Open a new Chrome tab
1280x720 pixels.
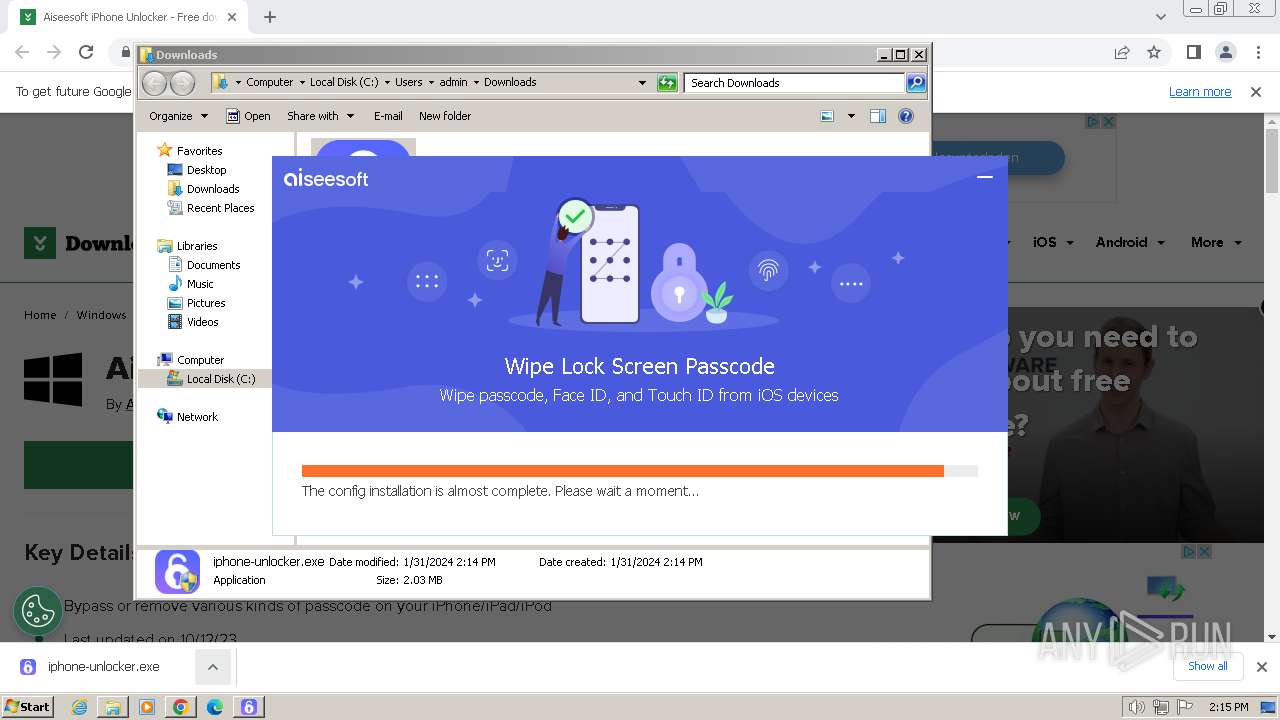pos(270,17)
